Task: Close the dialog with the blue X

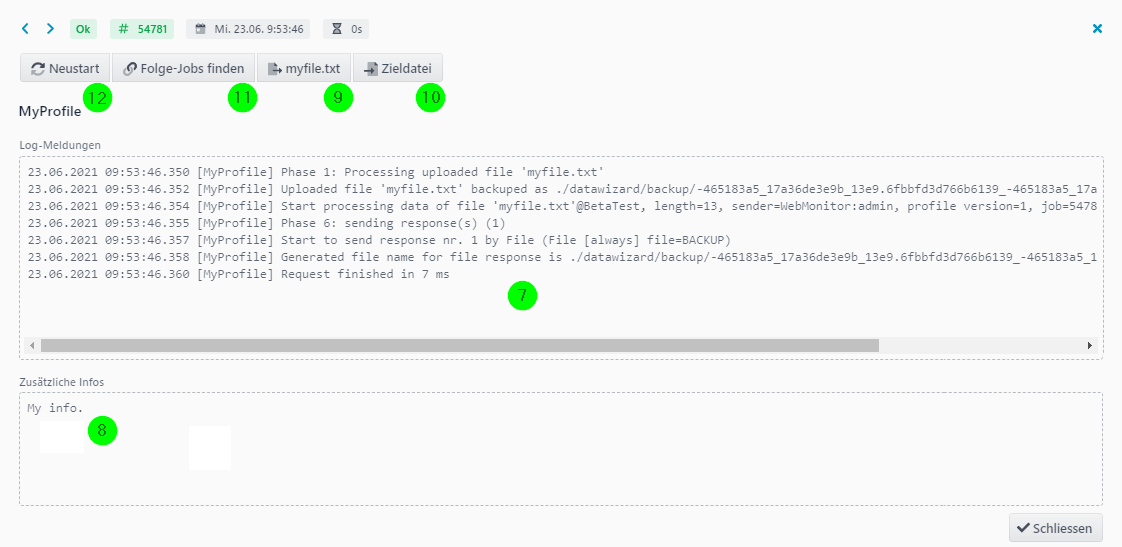Action: [1098, 29]
